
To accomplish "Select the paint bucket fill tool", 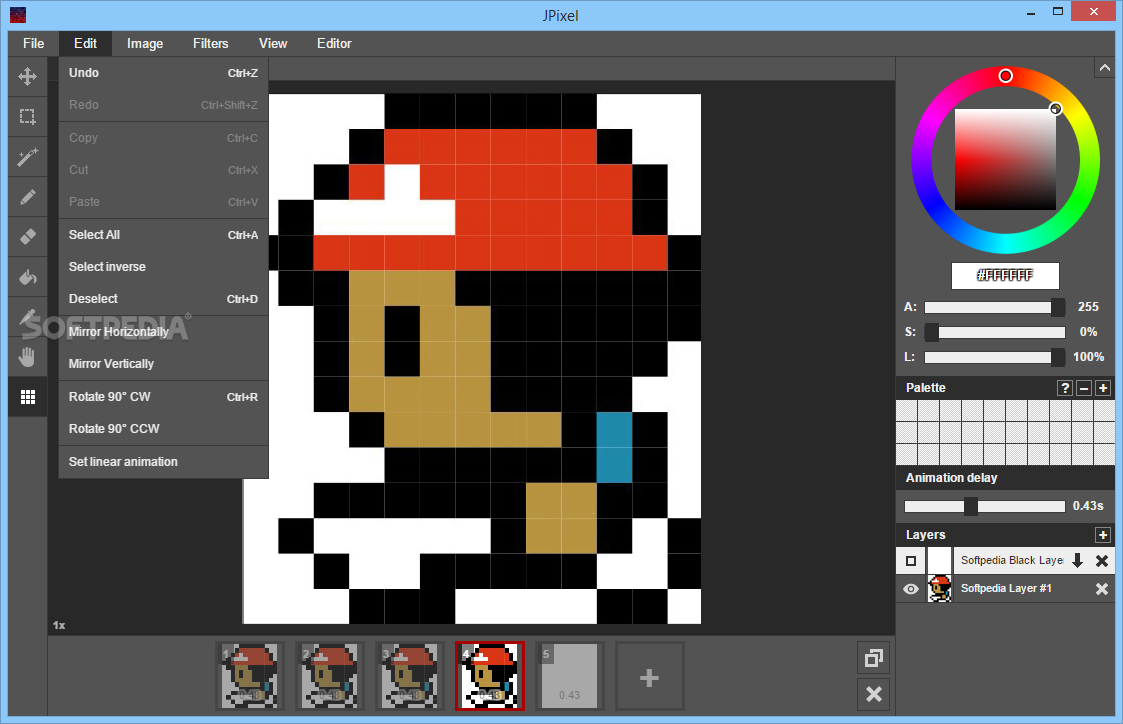I will click(28, 276).
